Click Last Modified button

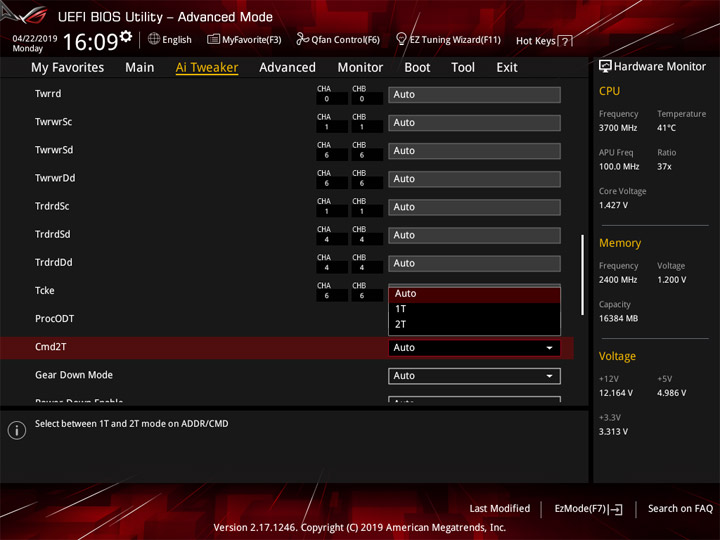pyautogui.click(x=500, y=509)
